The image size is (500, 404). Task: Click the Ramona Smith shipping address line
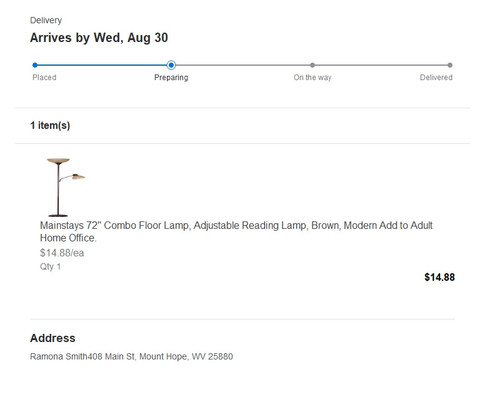tap(131, 356)
